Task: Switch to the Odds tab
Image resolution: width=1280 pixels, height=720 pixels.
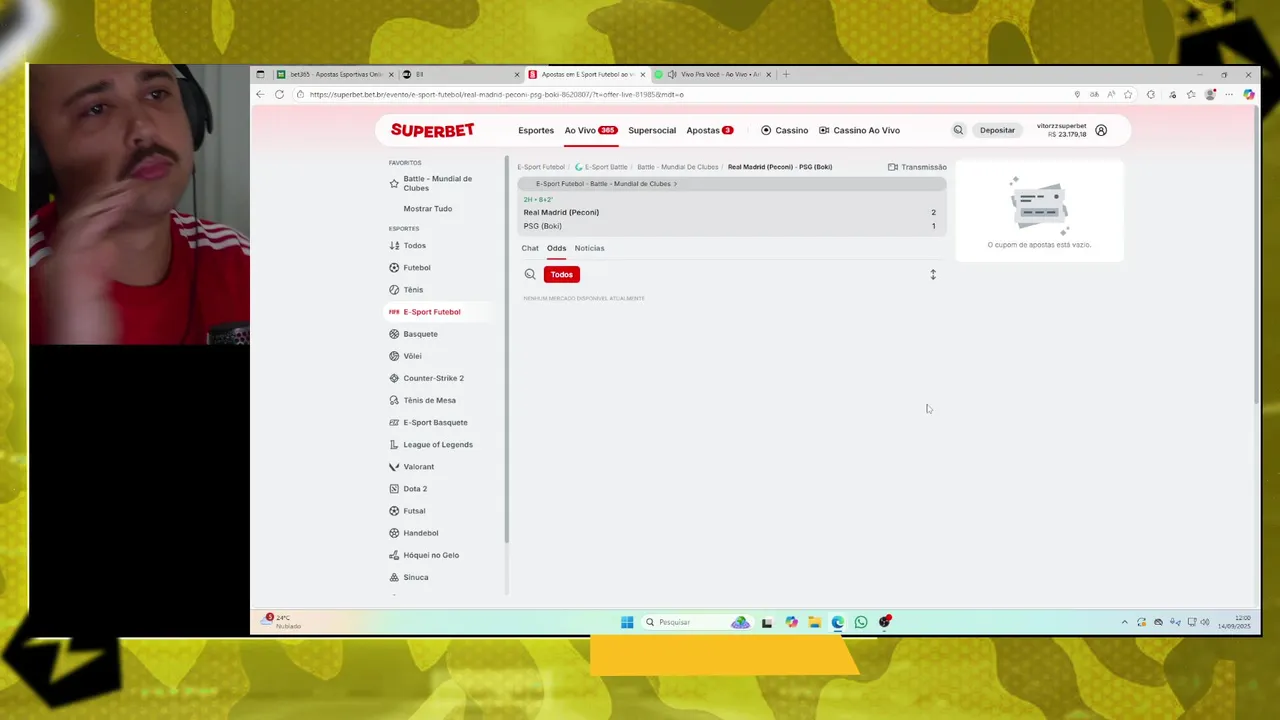Action: 556,248
